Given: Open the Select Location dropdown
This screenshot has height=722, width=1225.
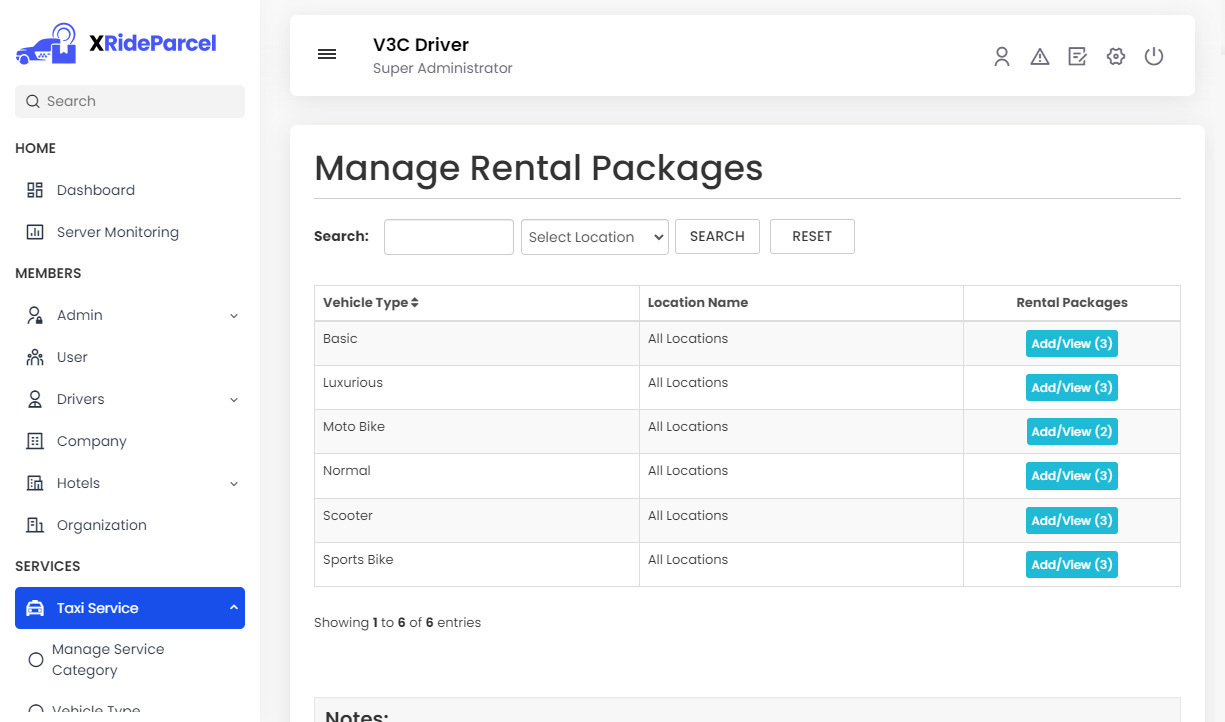Looking at the screenshot, I should (594, 237).
